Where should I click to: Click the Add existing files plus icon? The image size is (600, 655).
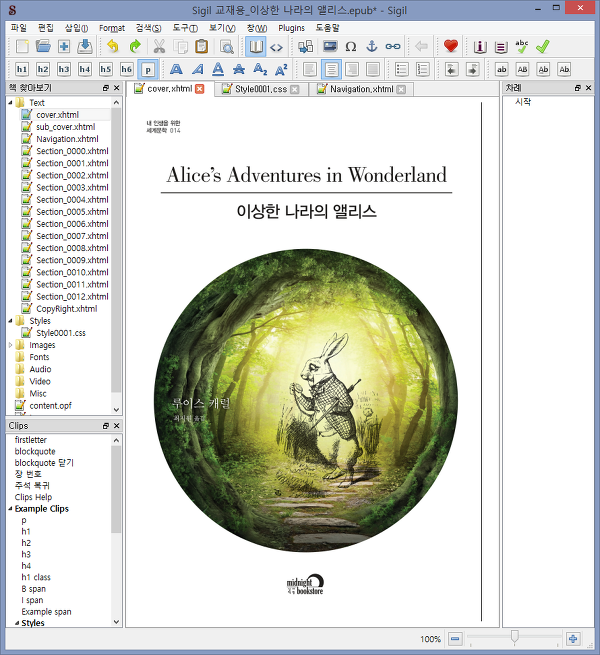click(64, 46)
